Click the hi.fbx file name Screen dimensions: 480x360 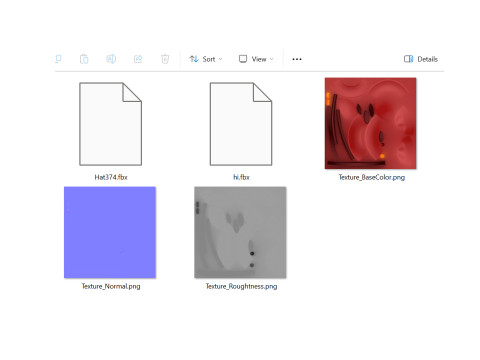click(x=241, y=177)
